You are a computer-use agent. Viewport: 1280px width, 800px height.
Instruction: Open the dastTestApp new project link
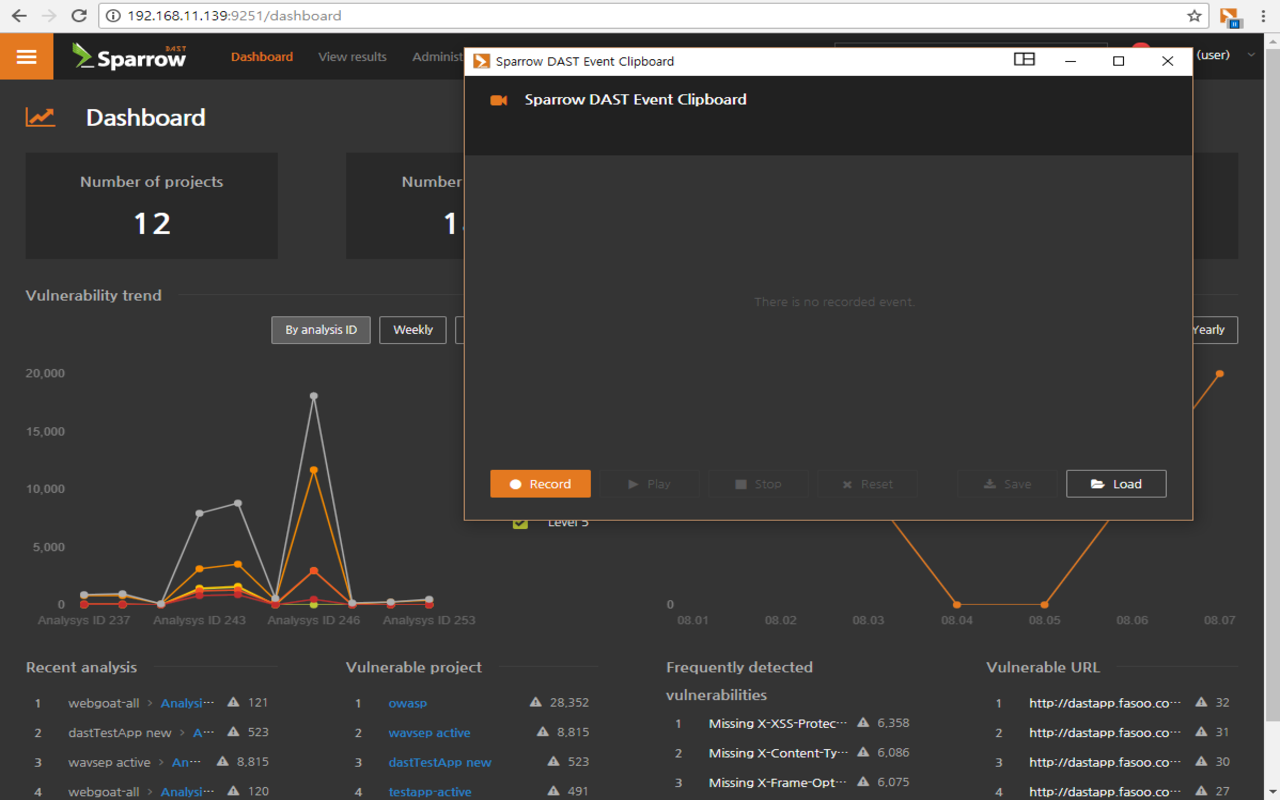coord(440,762)
